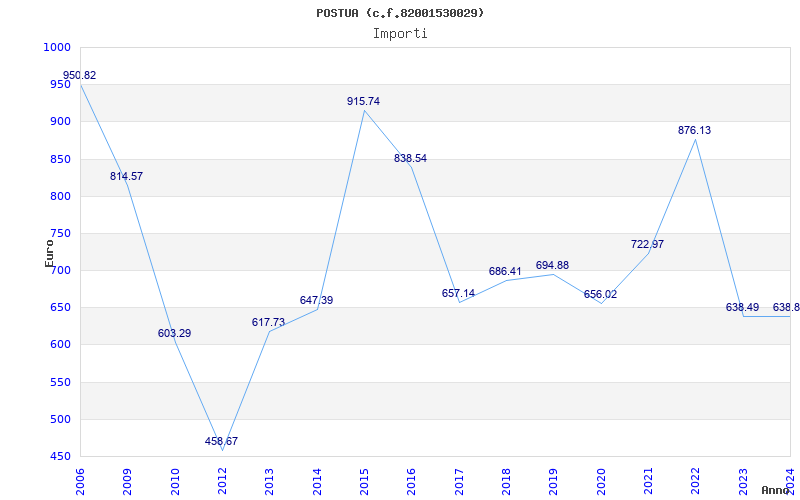
Task: Select the 950.82 data label
Action: pos(80,76)
